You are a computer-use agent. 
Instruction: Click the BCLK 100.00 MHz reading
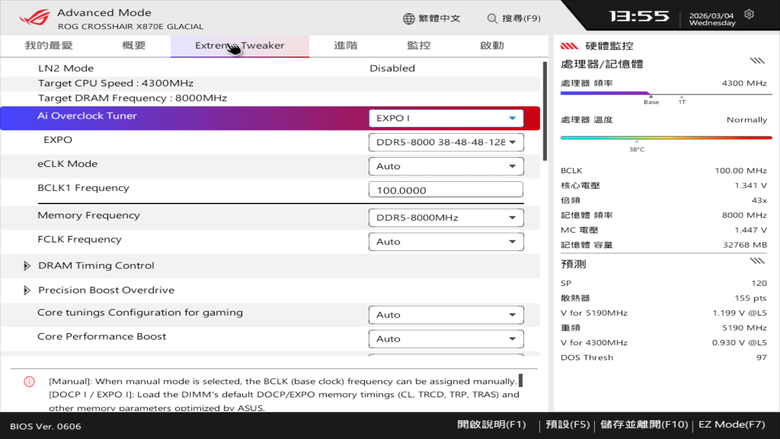[x=664, y=171]
